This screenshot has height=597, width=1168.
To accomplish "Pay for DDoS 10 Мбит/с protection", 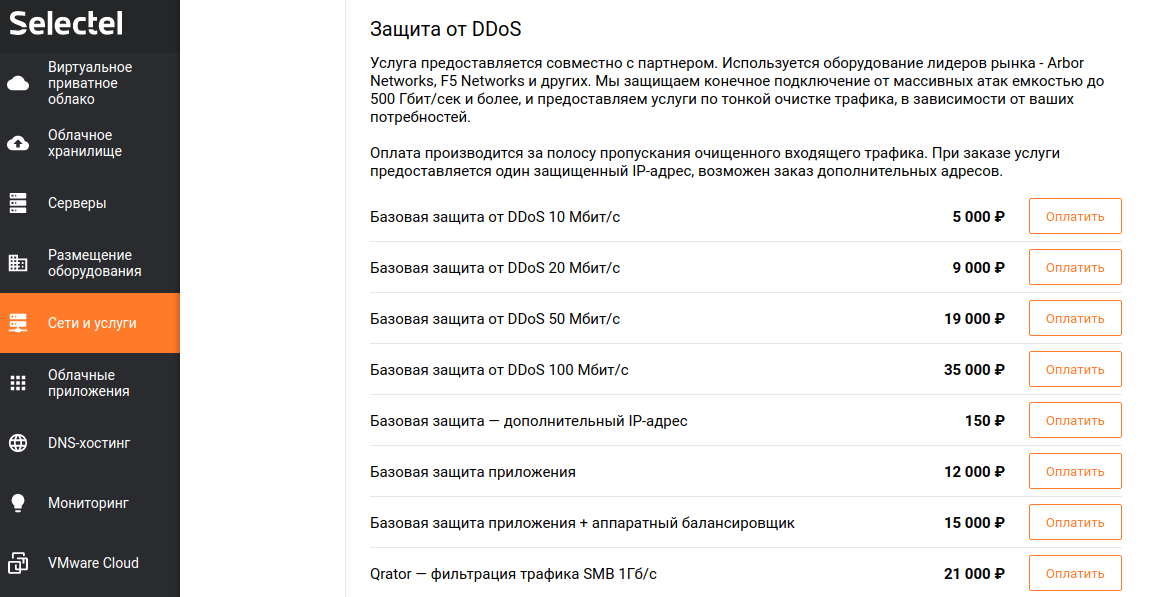I will (1075, 216).
